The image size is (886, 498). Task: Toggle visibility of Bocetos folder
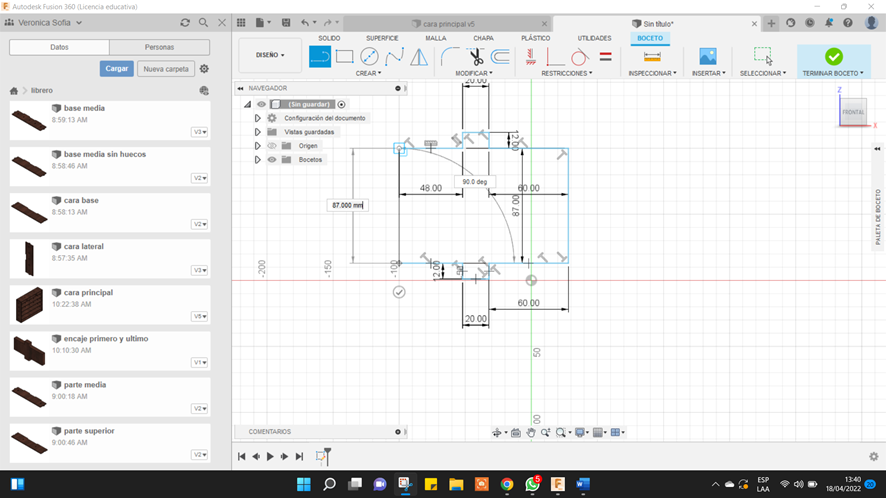(272, 160)
